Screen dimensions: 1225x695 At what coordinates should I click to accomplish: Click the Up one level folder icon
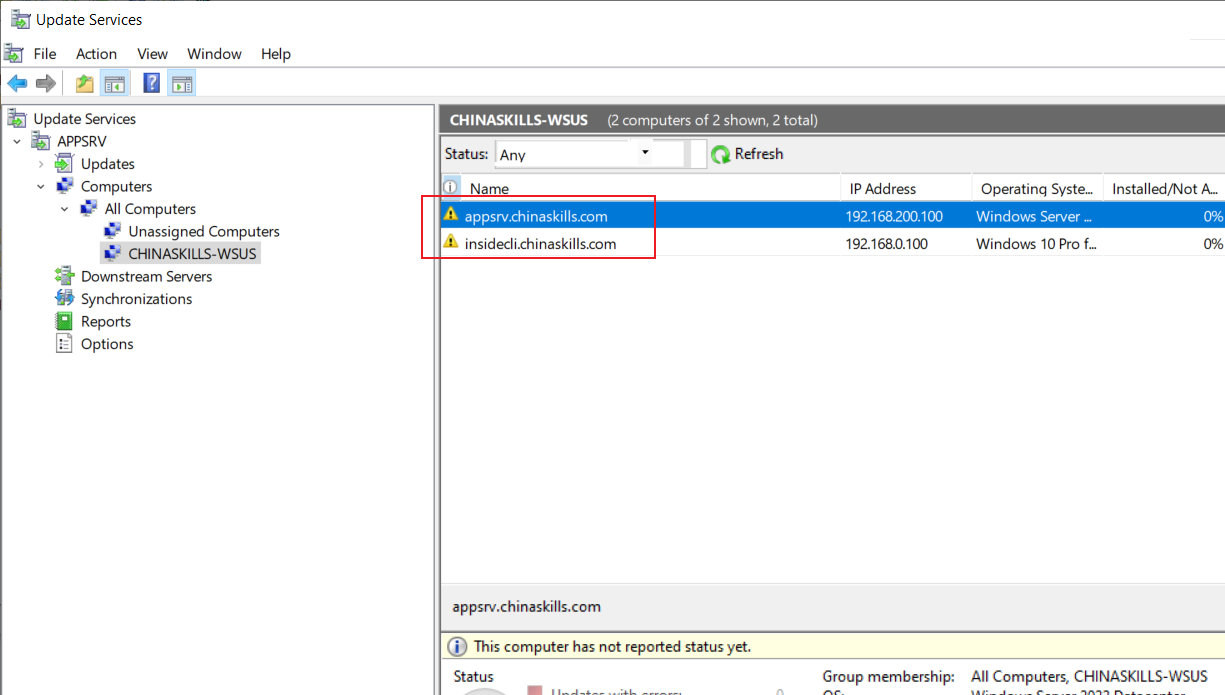coord(85,83)
